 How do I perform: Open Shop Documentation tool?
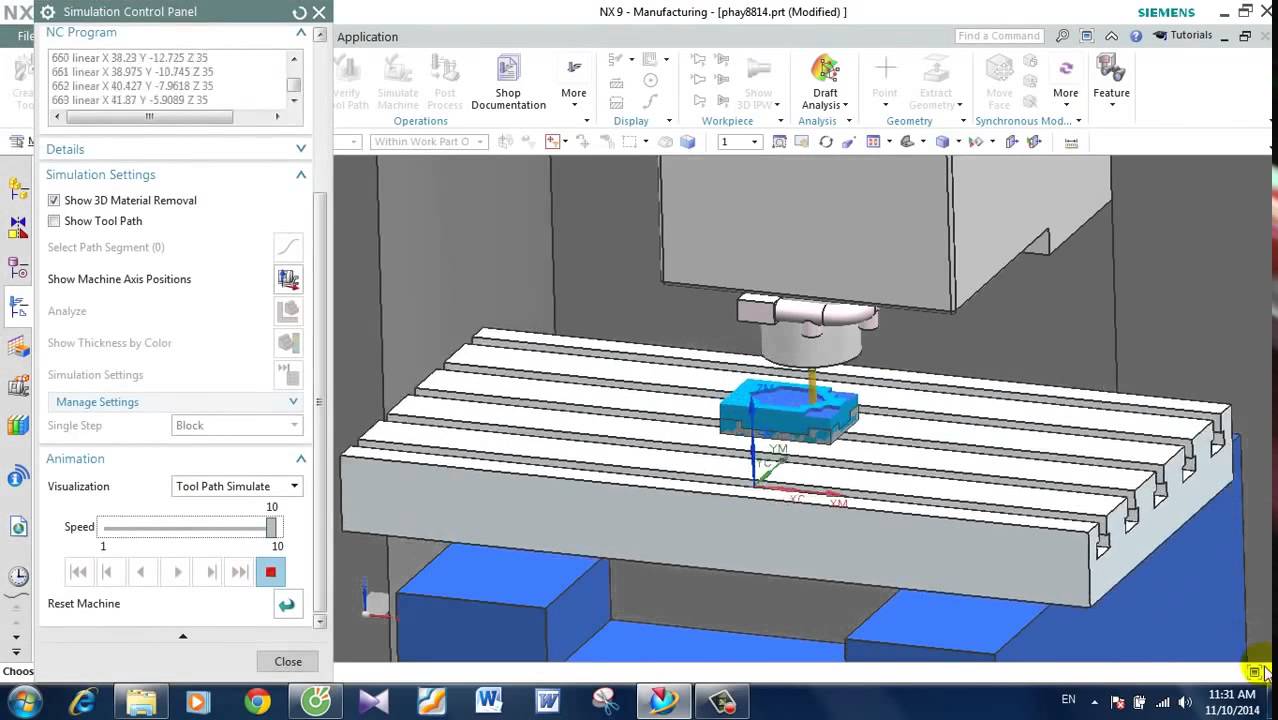coord(508,84)
